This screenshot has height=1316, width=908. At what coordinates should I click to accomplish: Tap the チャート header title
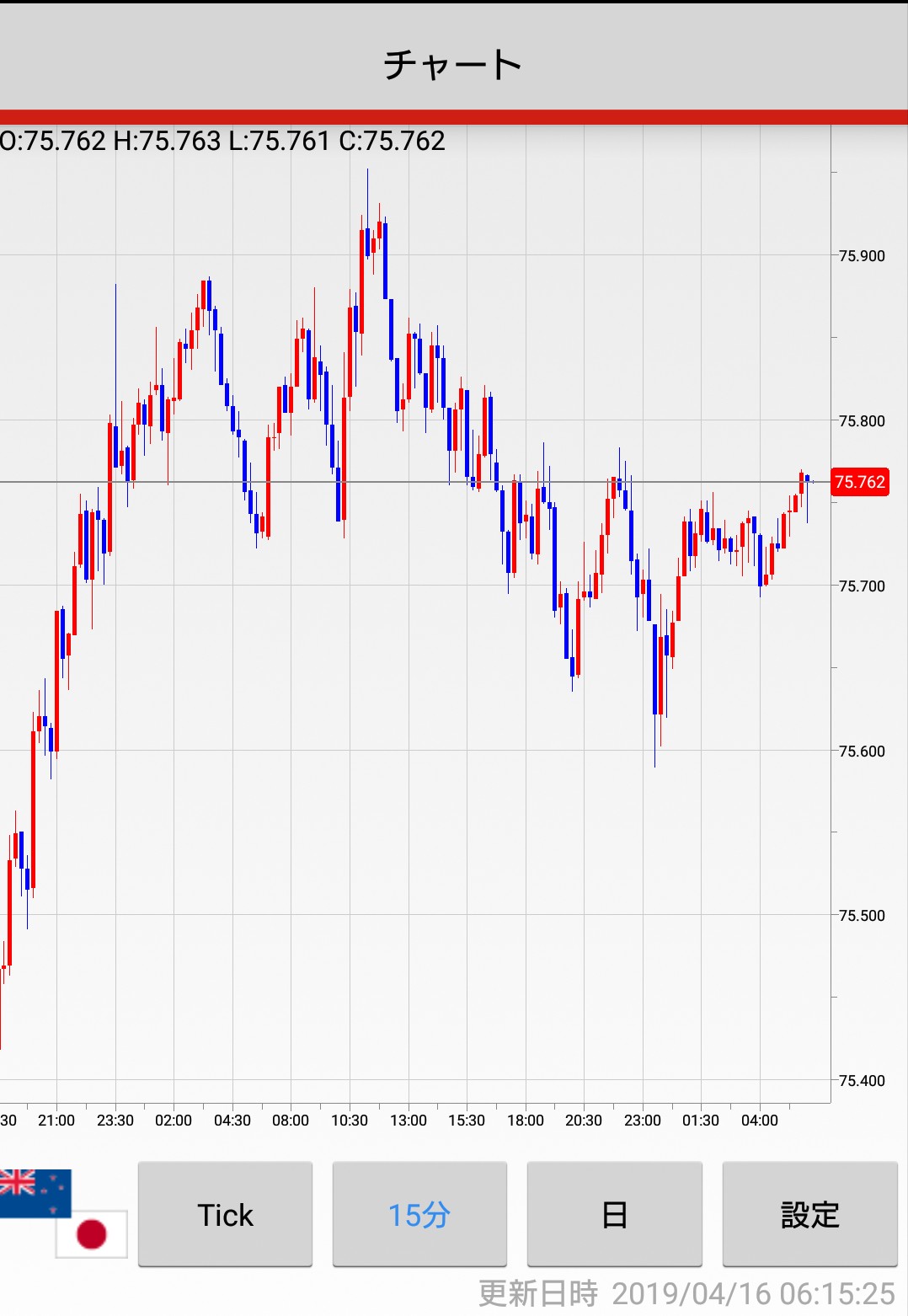click(453, 64)
